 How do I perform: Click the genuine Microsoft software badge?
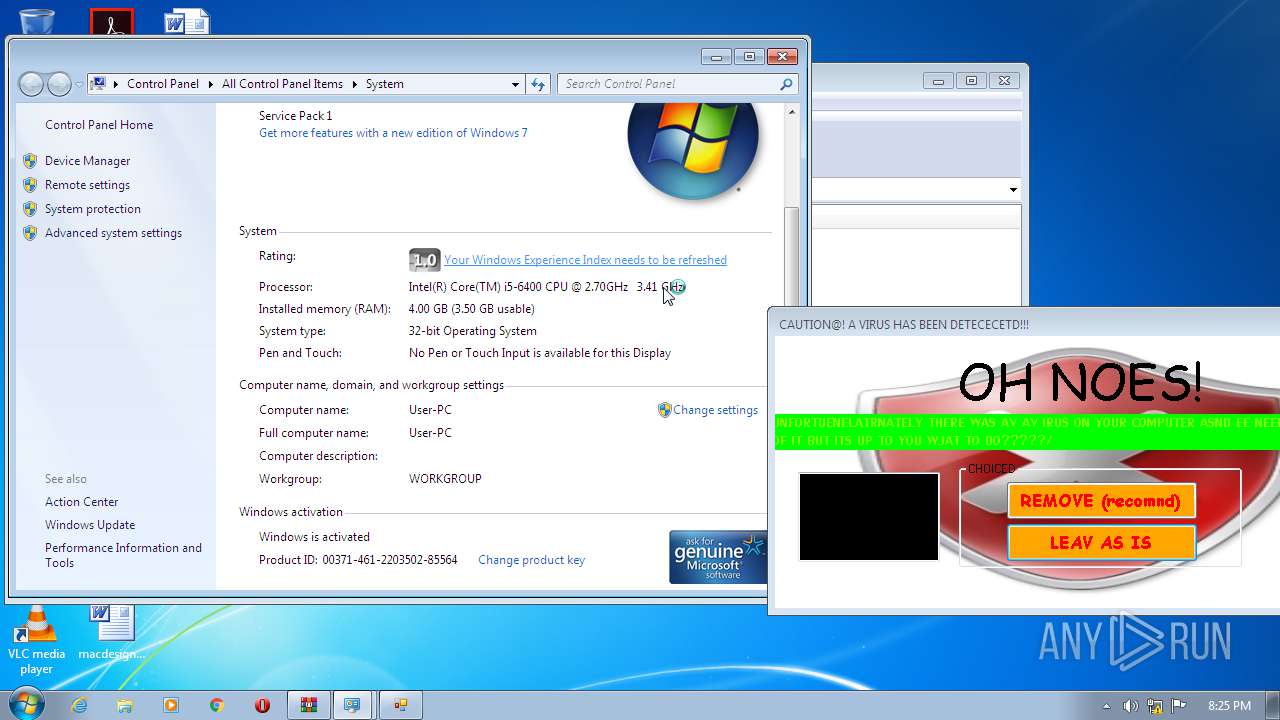tap(718, 557)
